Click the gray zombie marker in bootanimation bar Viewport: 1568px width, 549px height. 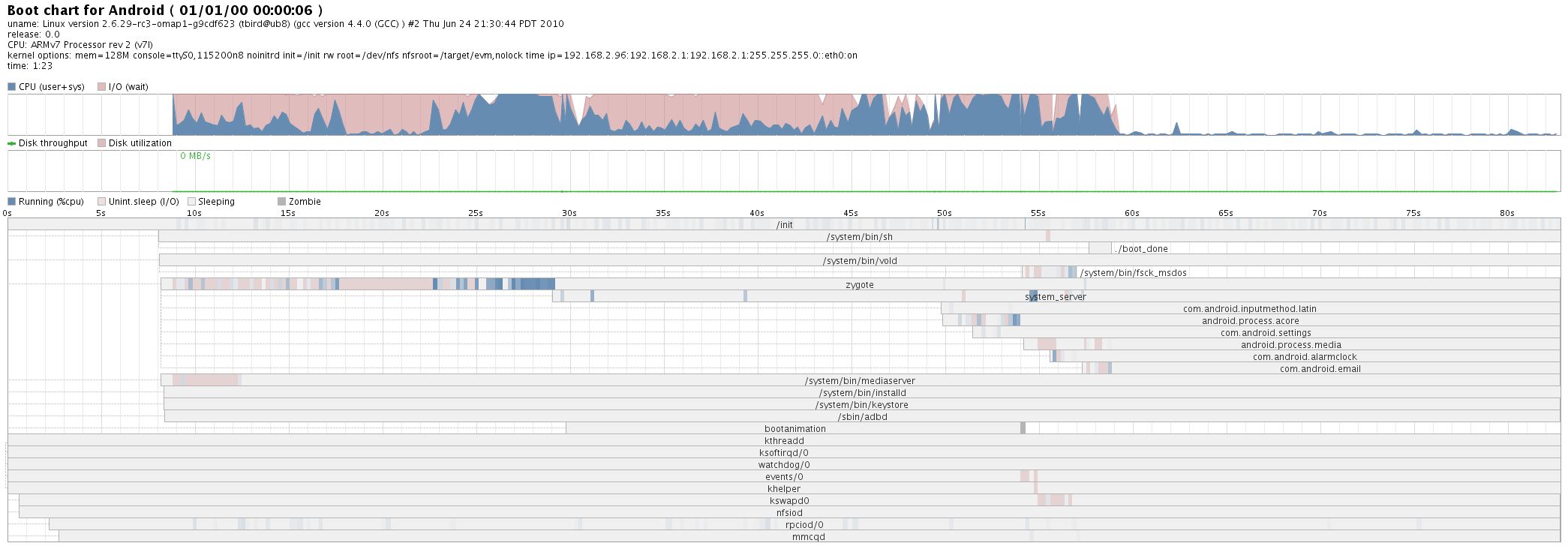[1023, 428]
